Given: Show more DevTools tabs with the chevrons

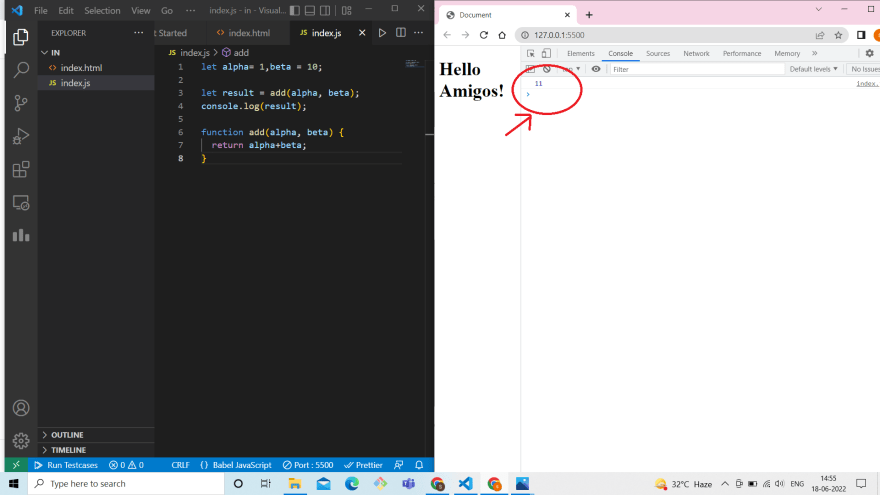Looking at the screenshot, I should pos(815,53).
